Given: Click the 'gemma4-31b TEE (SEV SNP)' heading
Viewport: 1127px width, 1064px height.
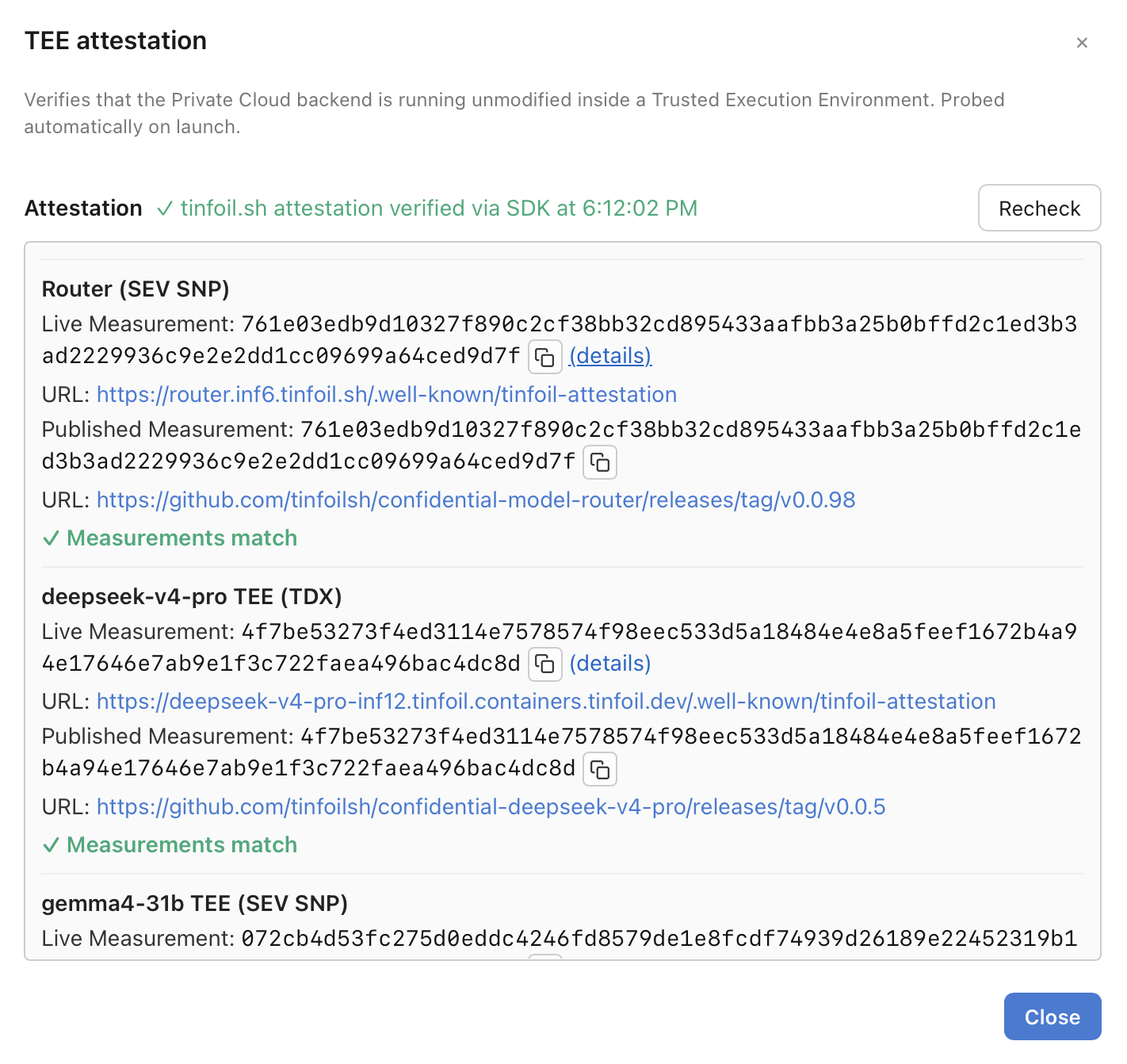Looking at the screenshot, I should click(195, 903).
